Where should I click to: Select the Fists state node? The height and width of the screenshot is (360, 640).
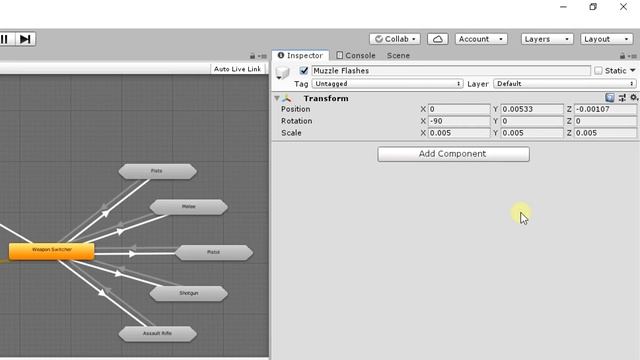tap(157, 171)
